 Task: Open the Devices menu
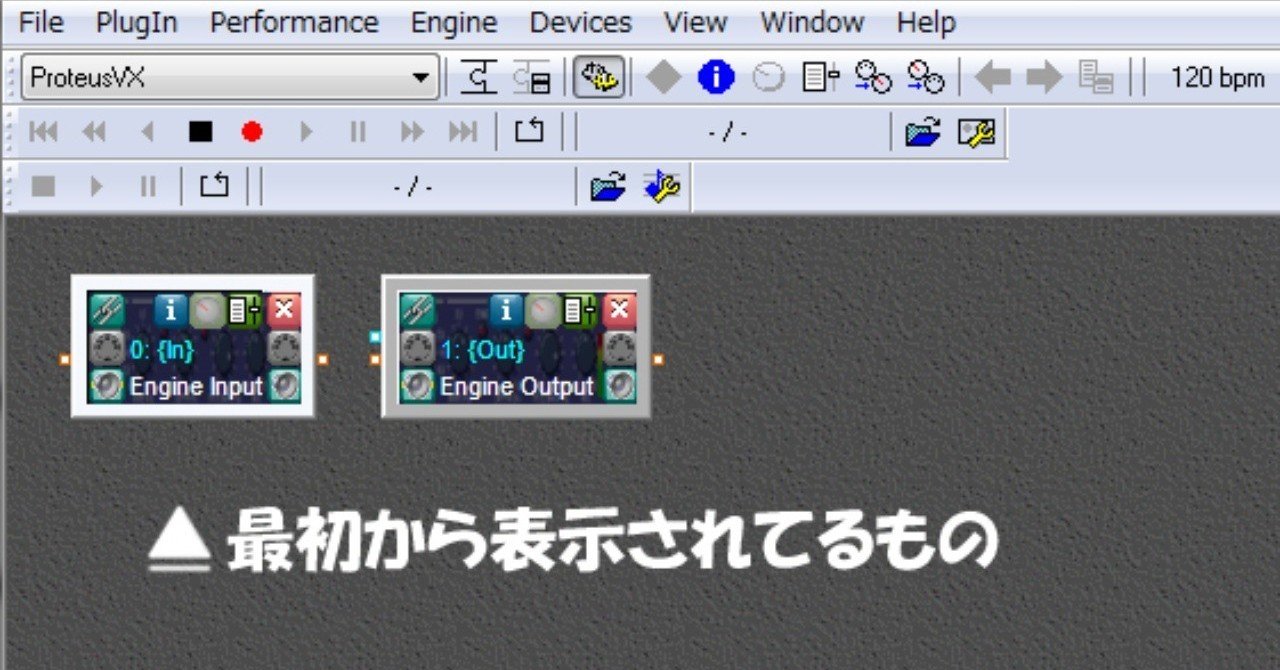click(x=580, y=22)
